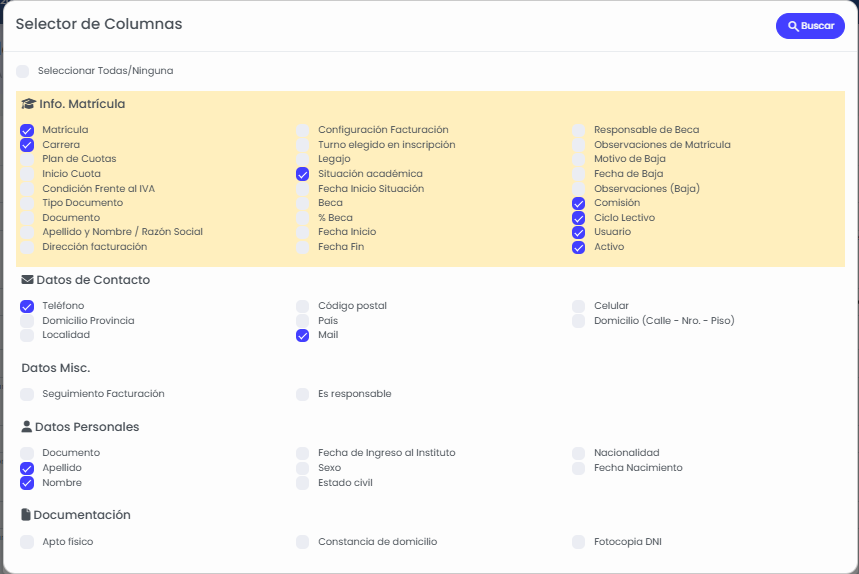Enable the Inicio Cuota checkbox

(x=27, y=174)
